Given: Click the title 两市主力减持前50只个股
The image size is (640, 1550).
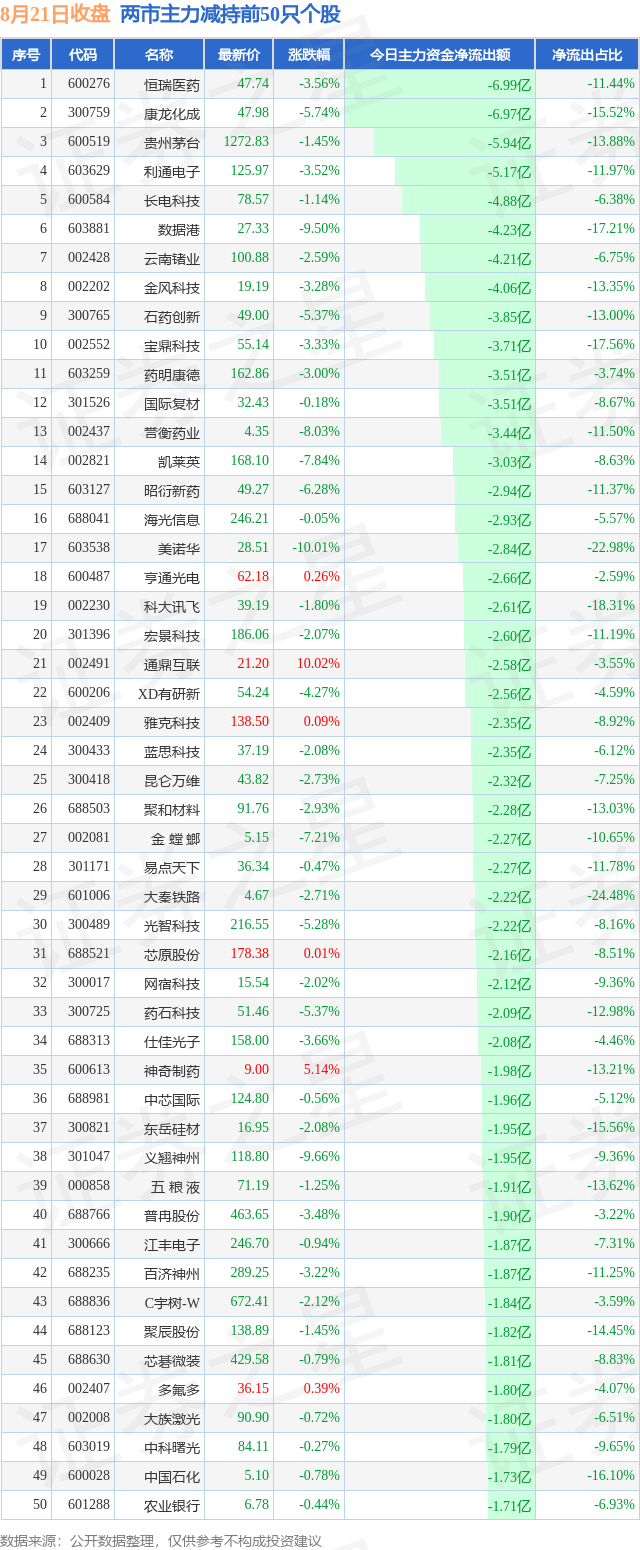Looking at the screenshot, I should coord(230,15).
